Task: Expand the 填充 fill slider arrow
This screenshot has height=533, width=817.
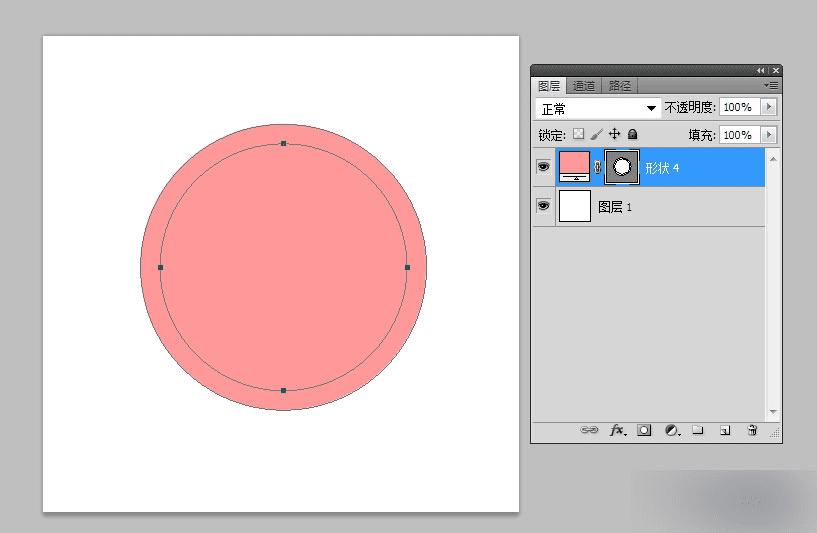Action: (x=769, y=135)
